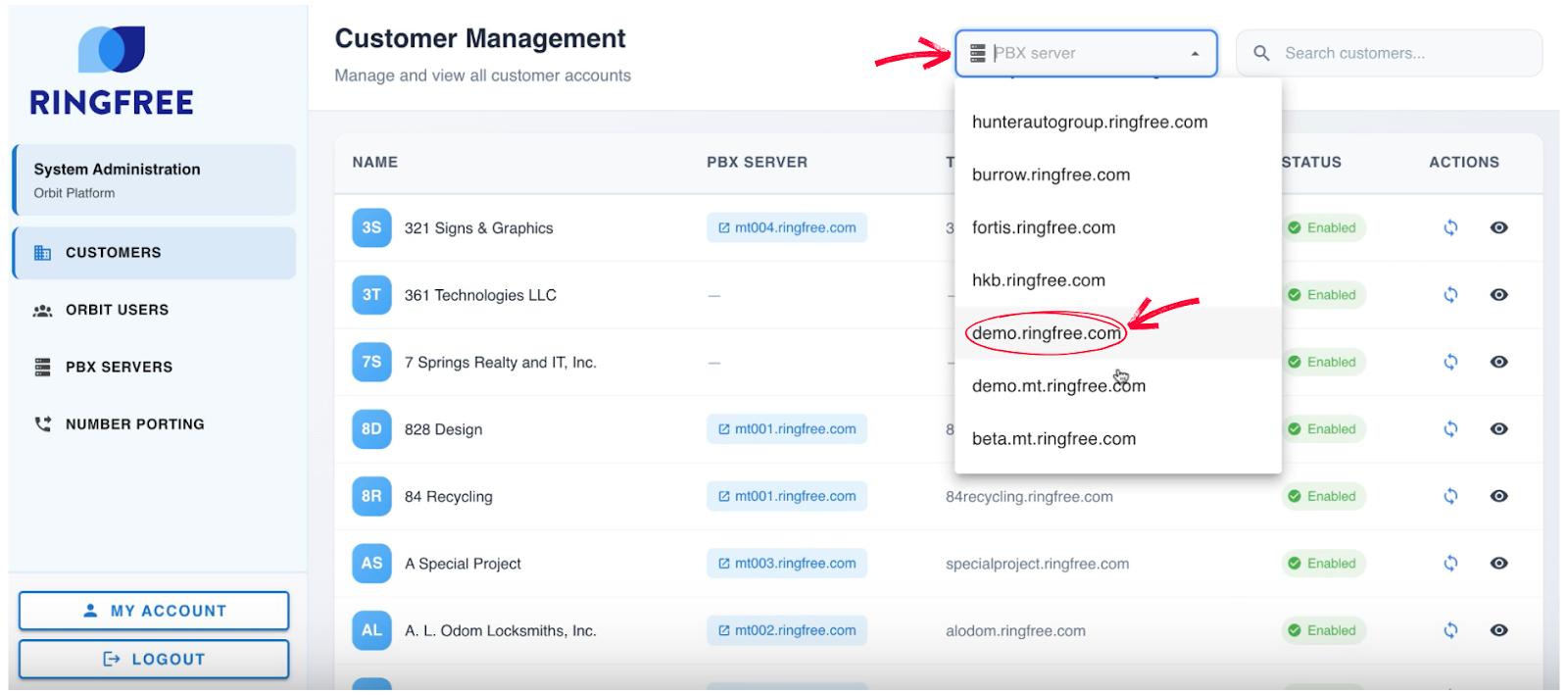Click the Enabled status badge for 828 Design

[1322, 429]
